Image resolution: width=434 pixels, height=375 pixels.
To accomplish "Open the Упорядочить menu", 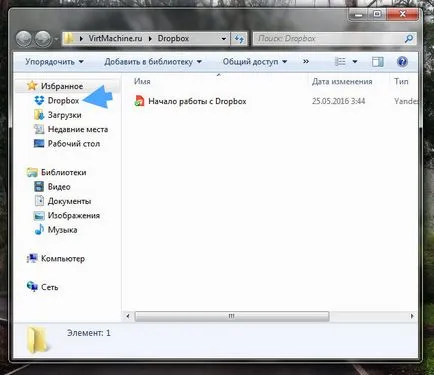I will point(54,62).
